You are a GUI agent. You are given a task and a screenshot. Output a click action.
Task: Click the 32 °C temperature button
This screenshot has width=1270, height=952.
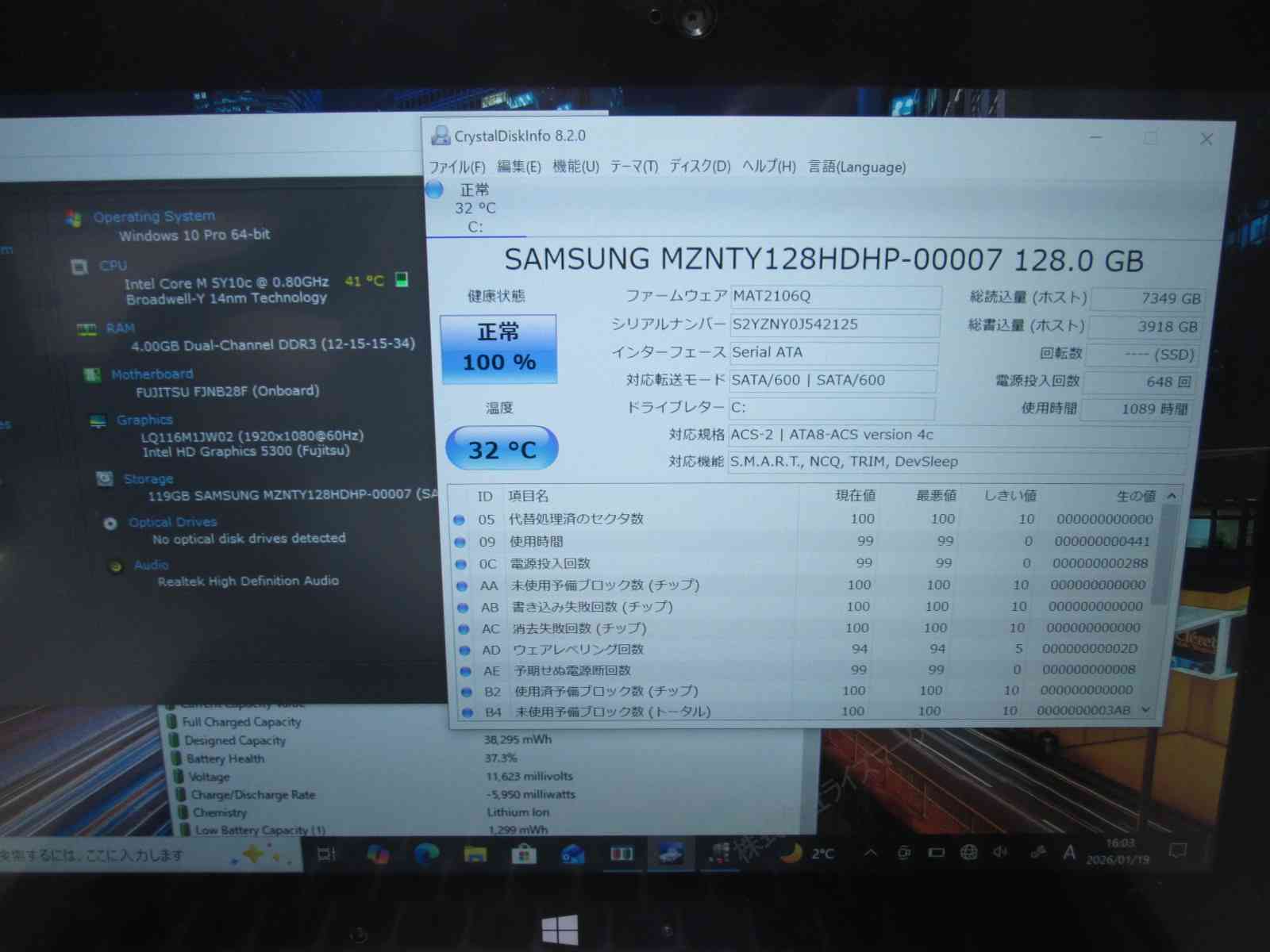[x=502, y=449]
